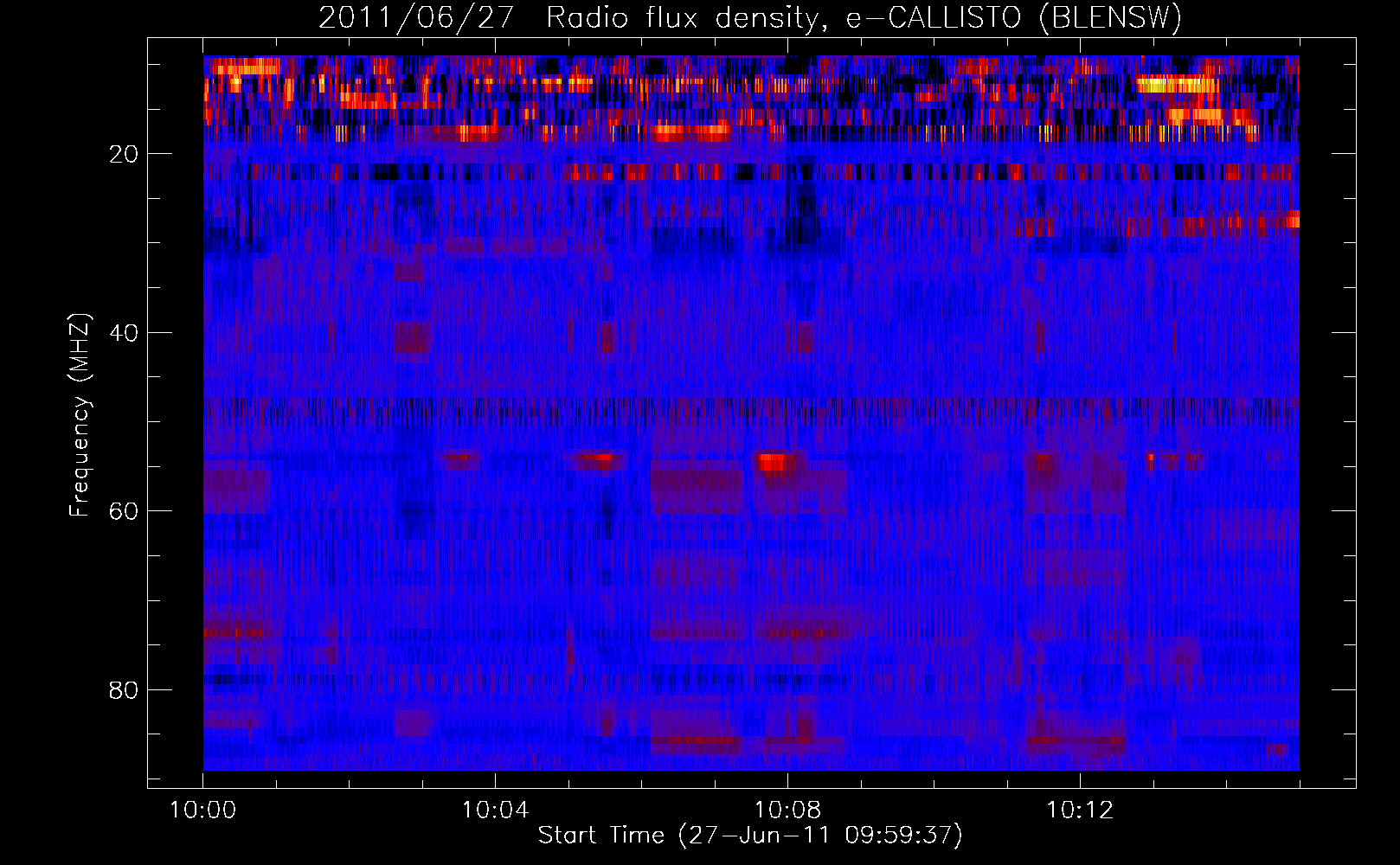
Task: Click the 80 MHz frequency tick label
Action: point(124,690)
